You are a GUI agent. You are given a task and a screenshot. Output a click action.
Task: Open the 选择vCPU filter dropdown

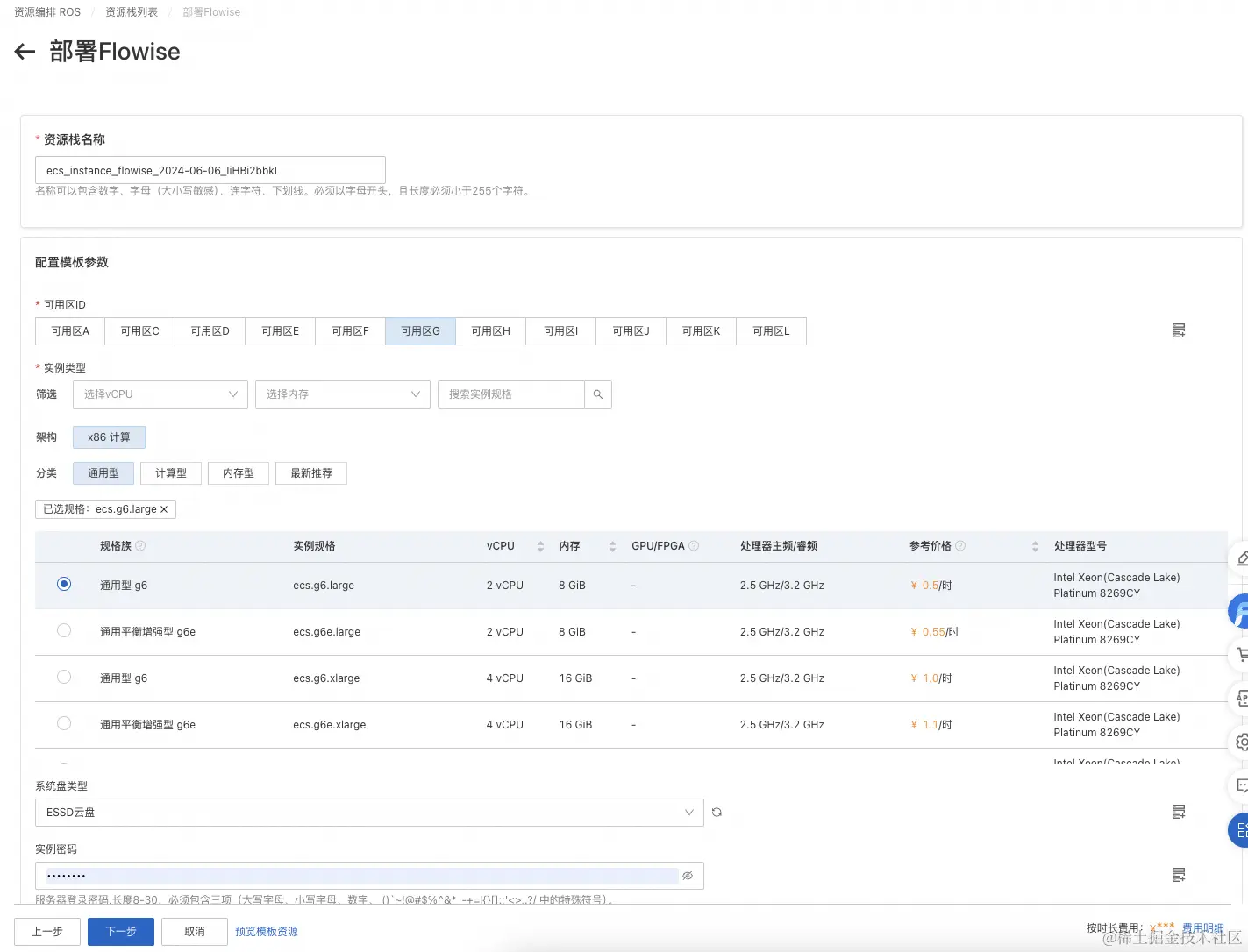(160, 394)
